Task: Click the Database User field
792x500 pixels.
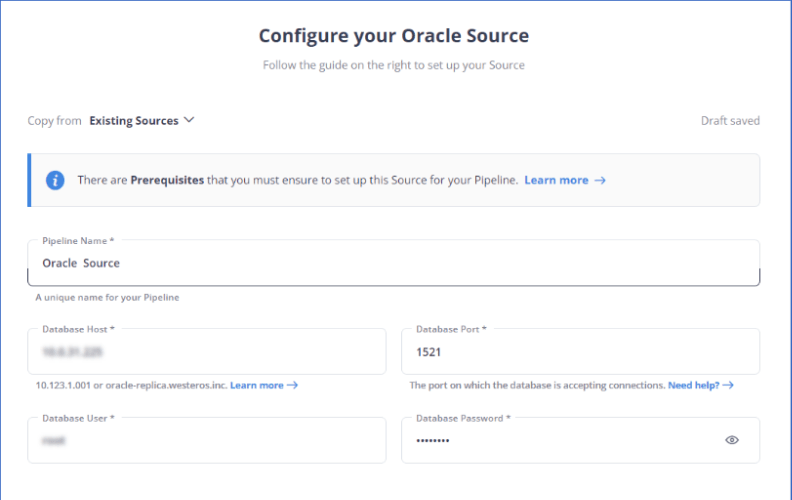Action: 207,440
